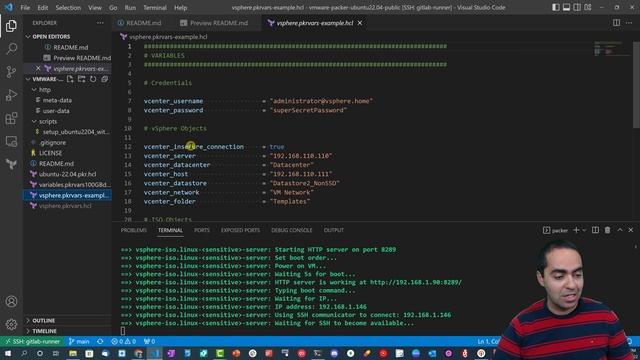Click the Windows taskbar search icon

[24, 353]
